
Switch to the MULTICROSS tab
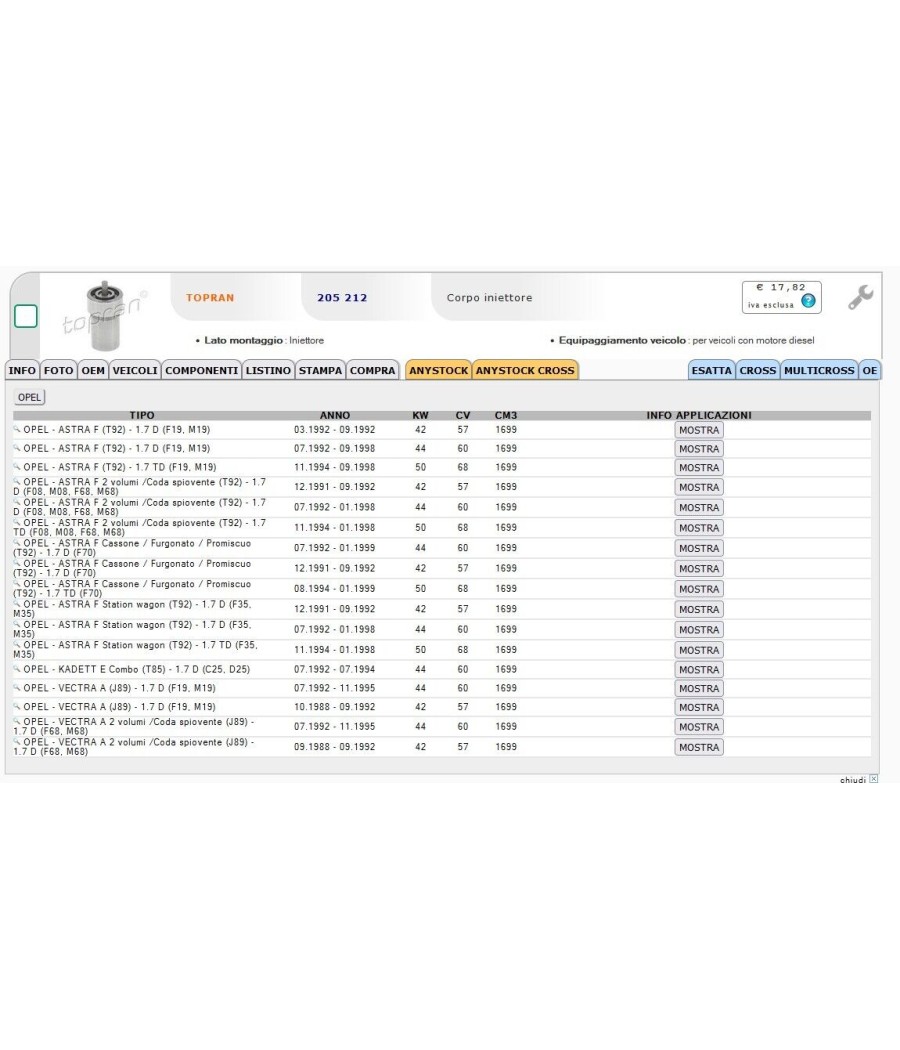[x=819, y=370]
